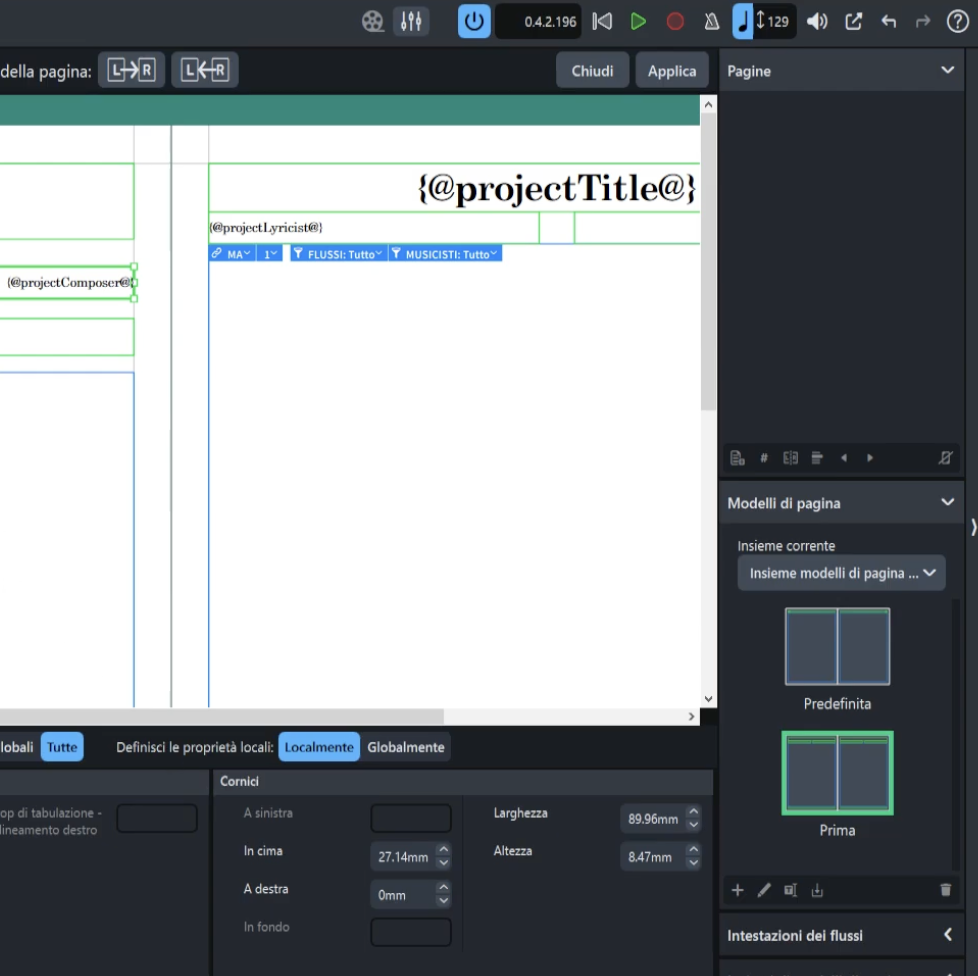Rewind to the beginning of the flow
Screen dimensions: 978x976
pos(602,21)
